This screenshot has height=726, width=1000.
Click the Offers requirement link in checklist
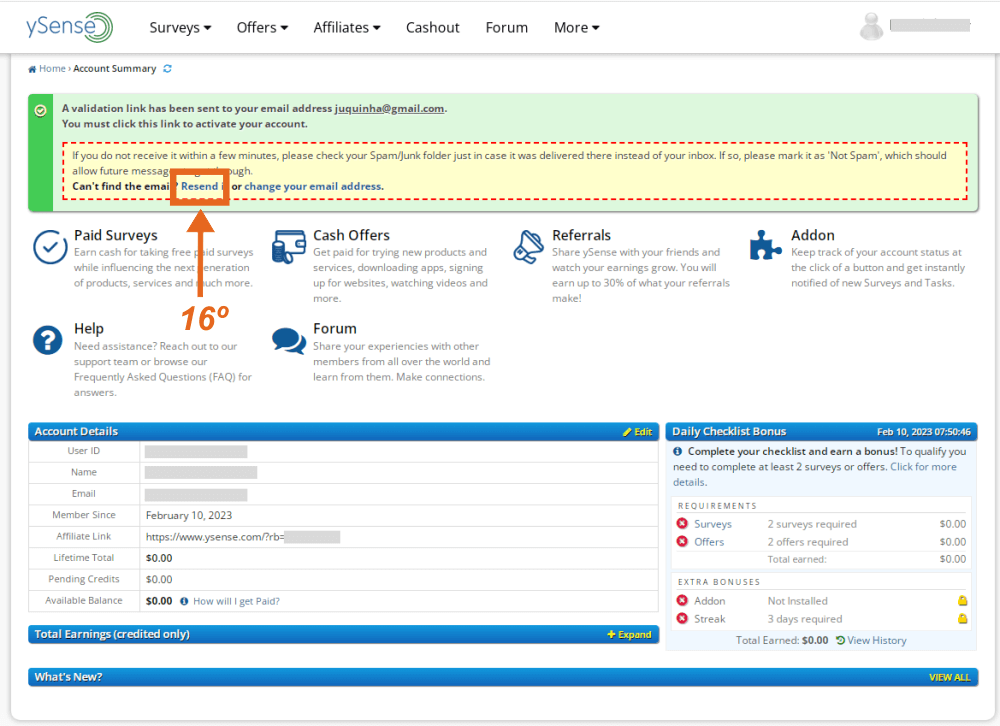click(x=709, y=542)
